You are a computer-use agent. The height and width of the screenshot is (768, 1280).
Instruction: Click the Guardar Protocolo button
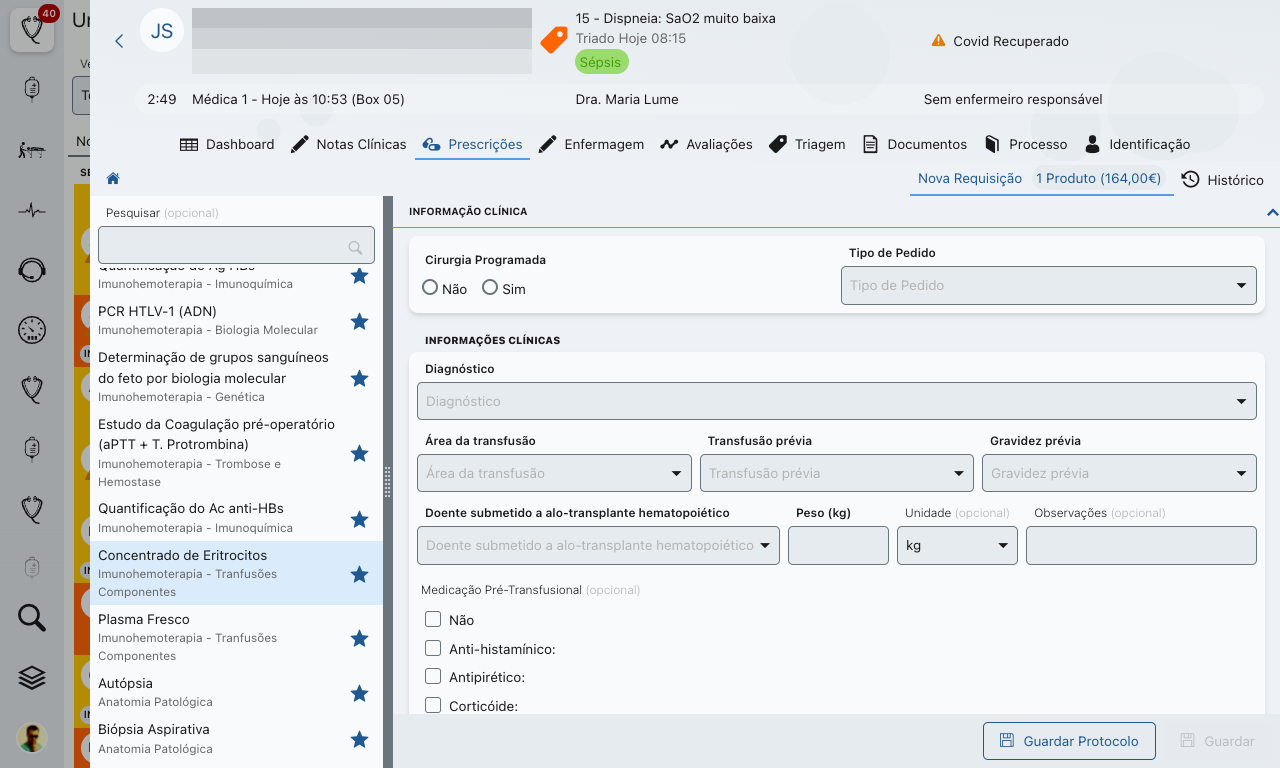pos(1069,741)
